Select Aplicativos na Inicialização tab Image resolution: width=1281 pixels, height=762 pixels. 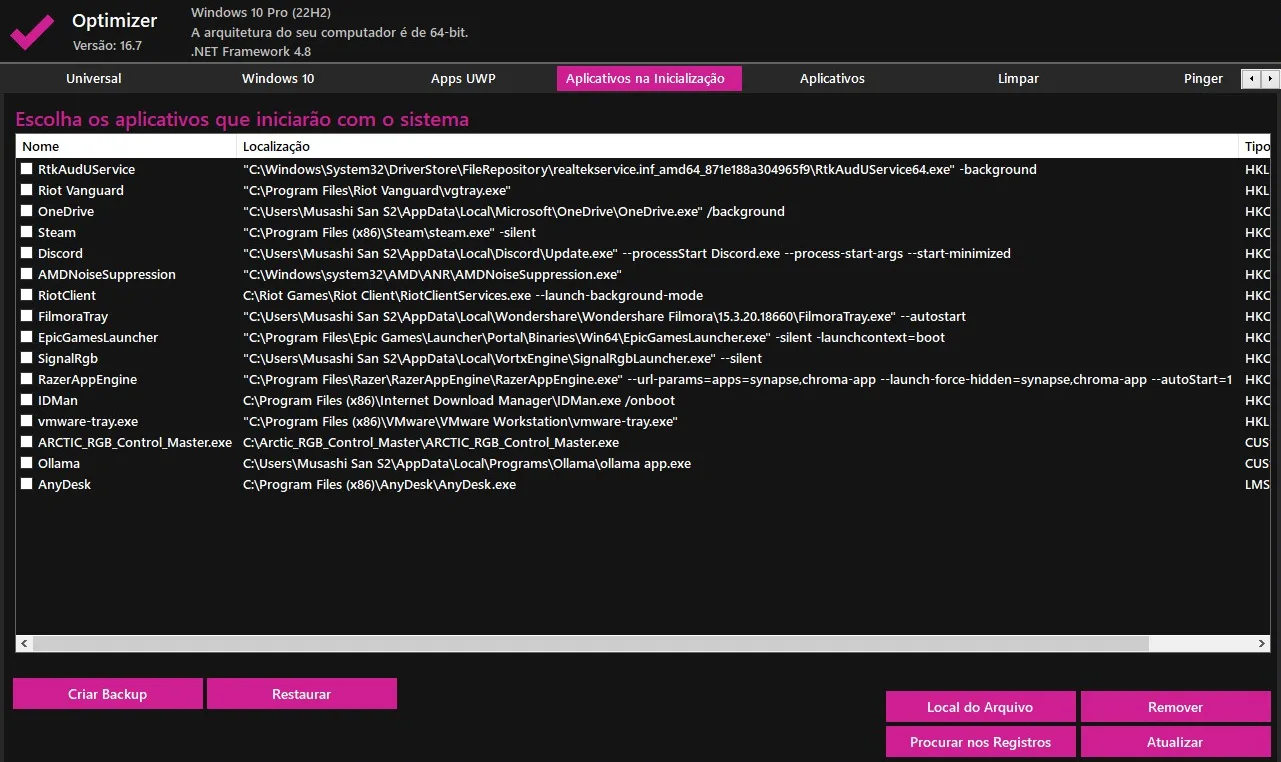coord(649,79)
